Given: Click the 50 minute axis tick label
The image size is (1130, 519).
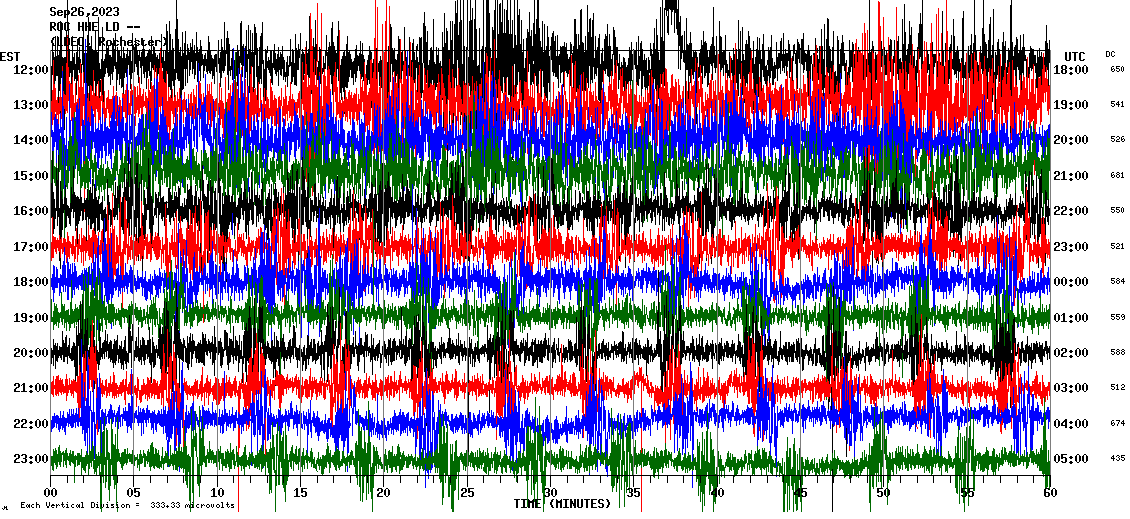Looking at the screenshot, I should point(882,493).
